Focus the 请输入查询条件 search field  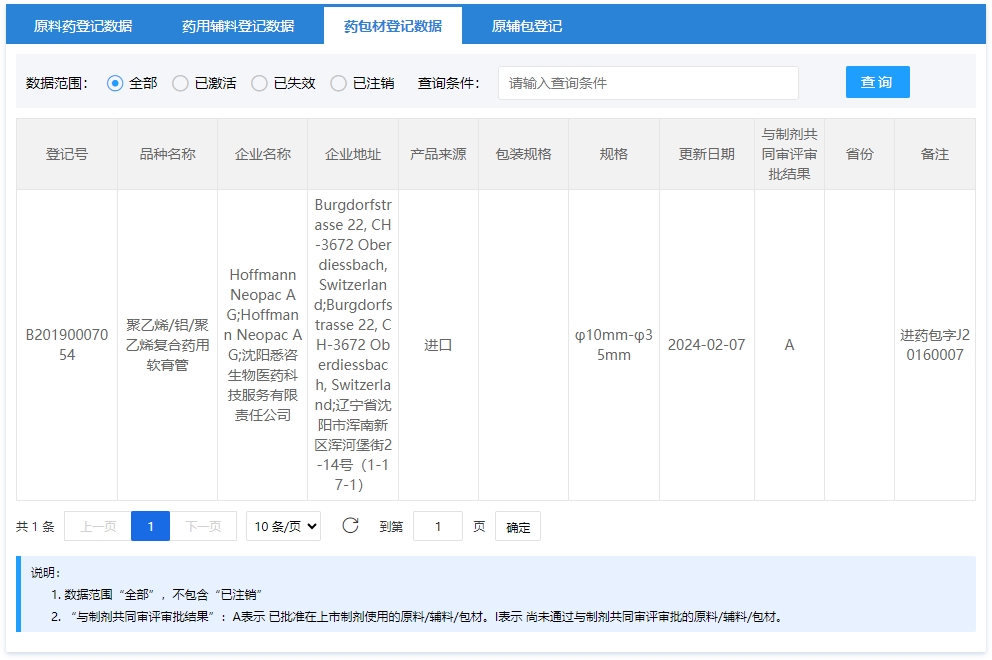tap(648, 83)
